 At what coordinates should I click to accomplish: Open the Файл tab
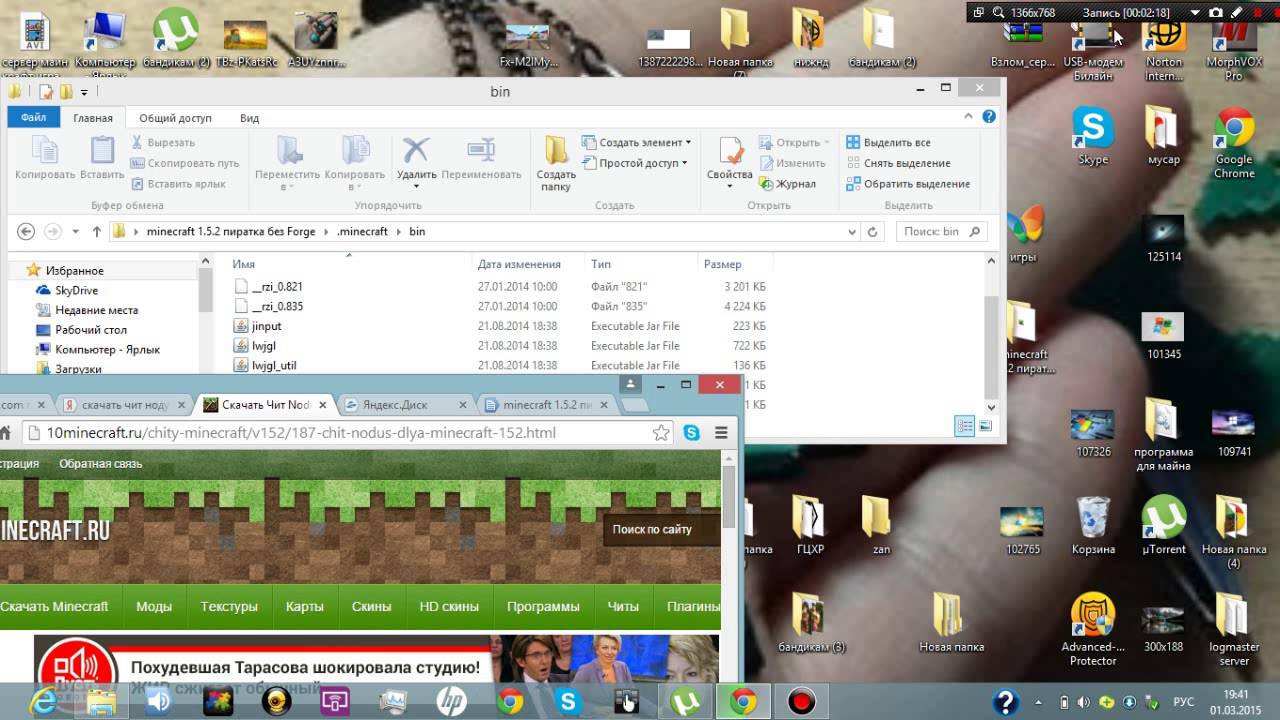click(34, 118)
